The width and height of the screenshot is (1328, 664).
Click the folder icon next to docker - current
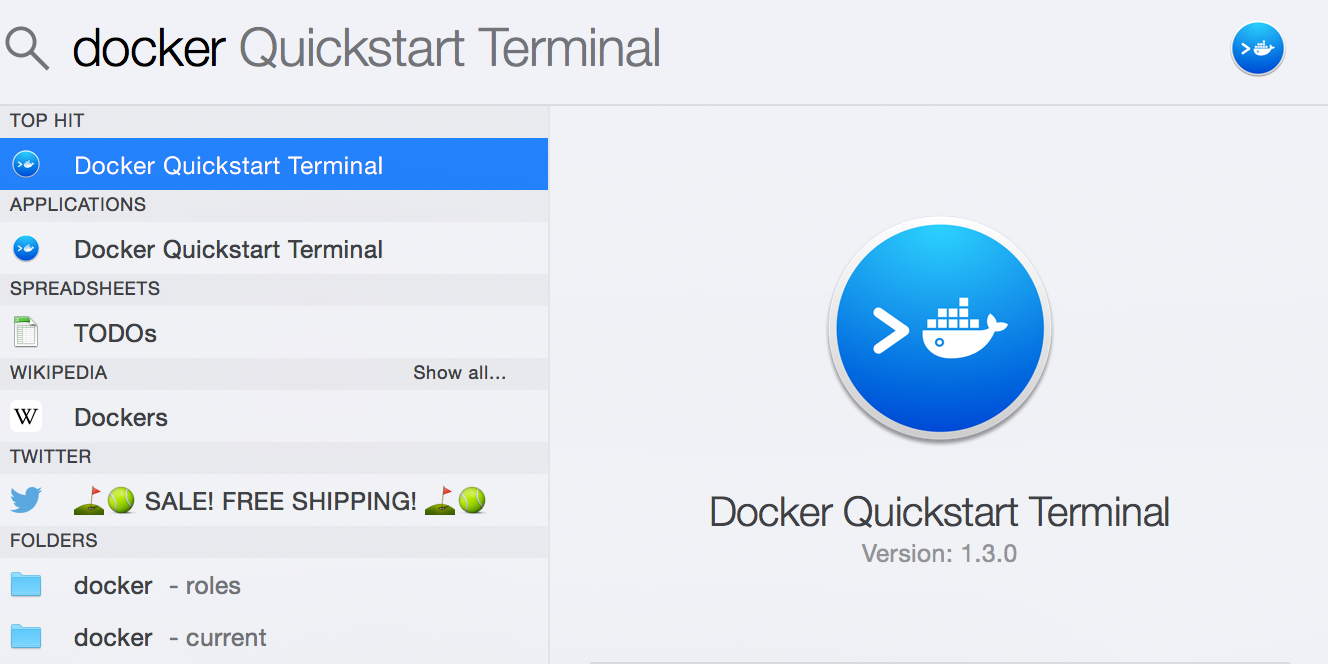coord(25,637)
